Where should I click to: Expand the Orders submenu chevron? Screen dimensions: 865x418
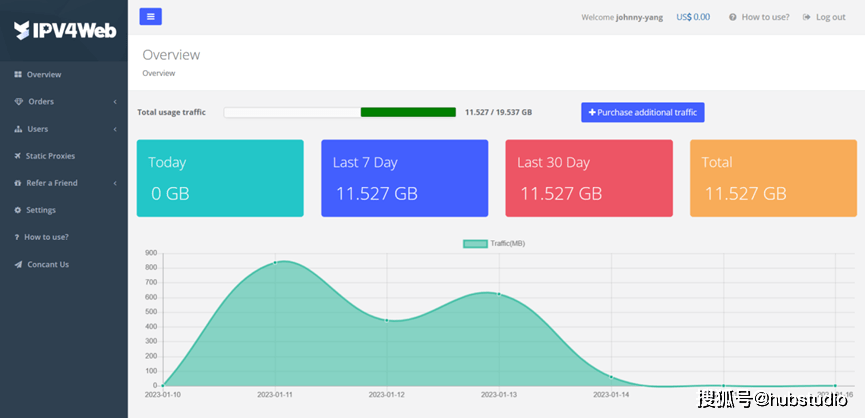115,102
